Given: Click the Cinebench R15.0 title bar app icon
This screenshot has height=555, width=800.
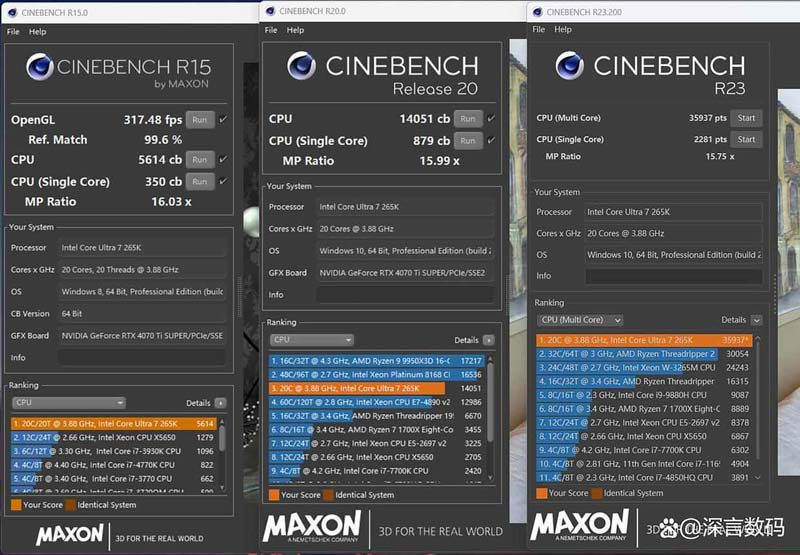Looking at the screenshot, I should 12,12.
